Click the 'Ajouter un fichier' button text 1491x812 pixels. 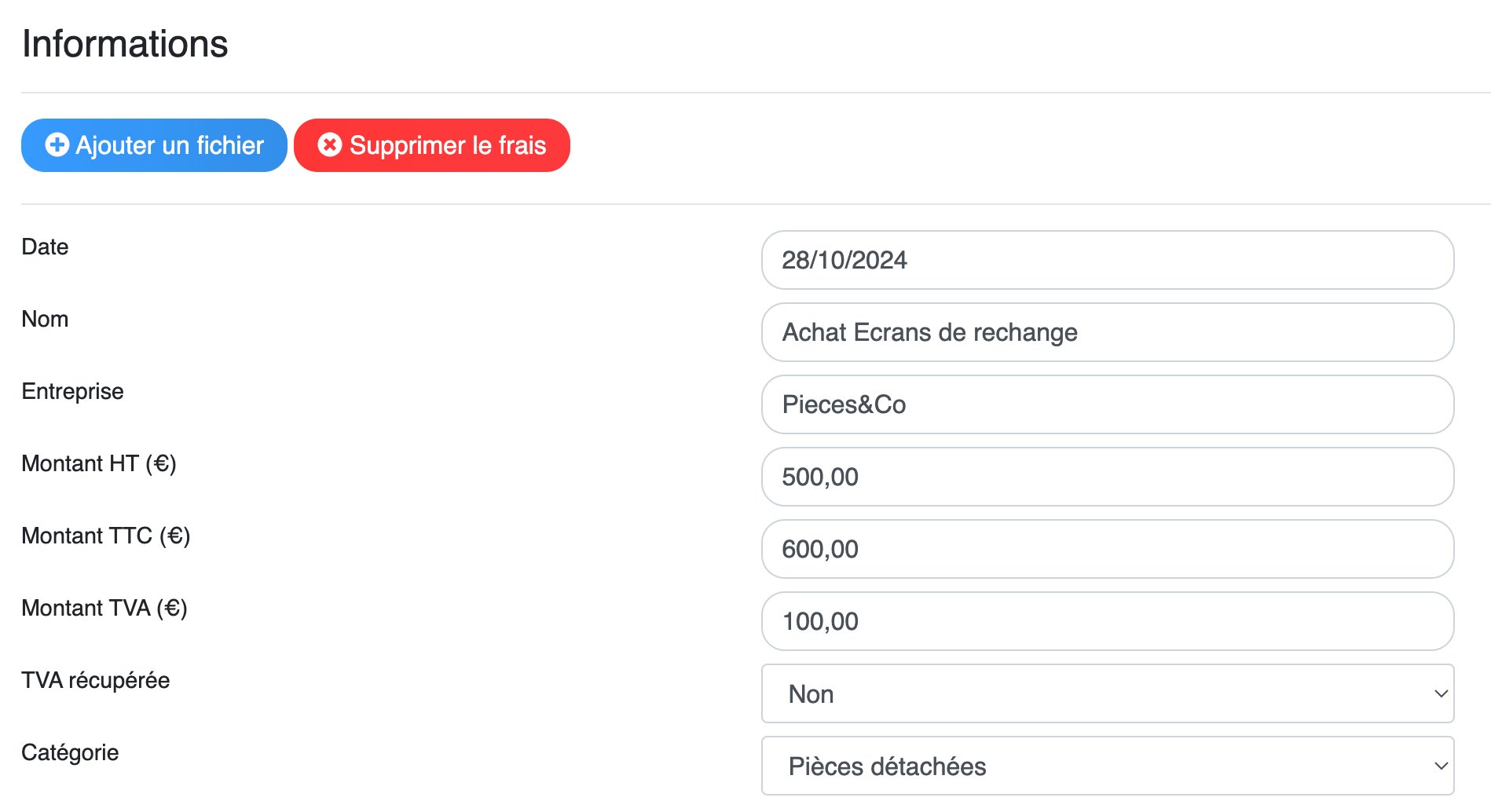pyautogui.click(x=170, y=145)
